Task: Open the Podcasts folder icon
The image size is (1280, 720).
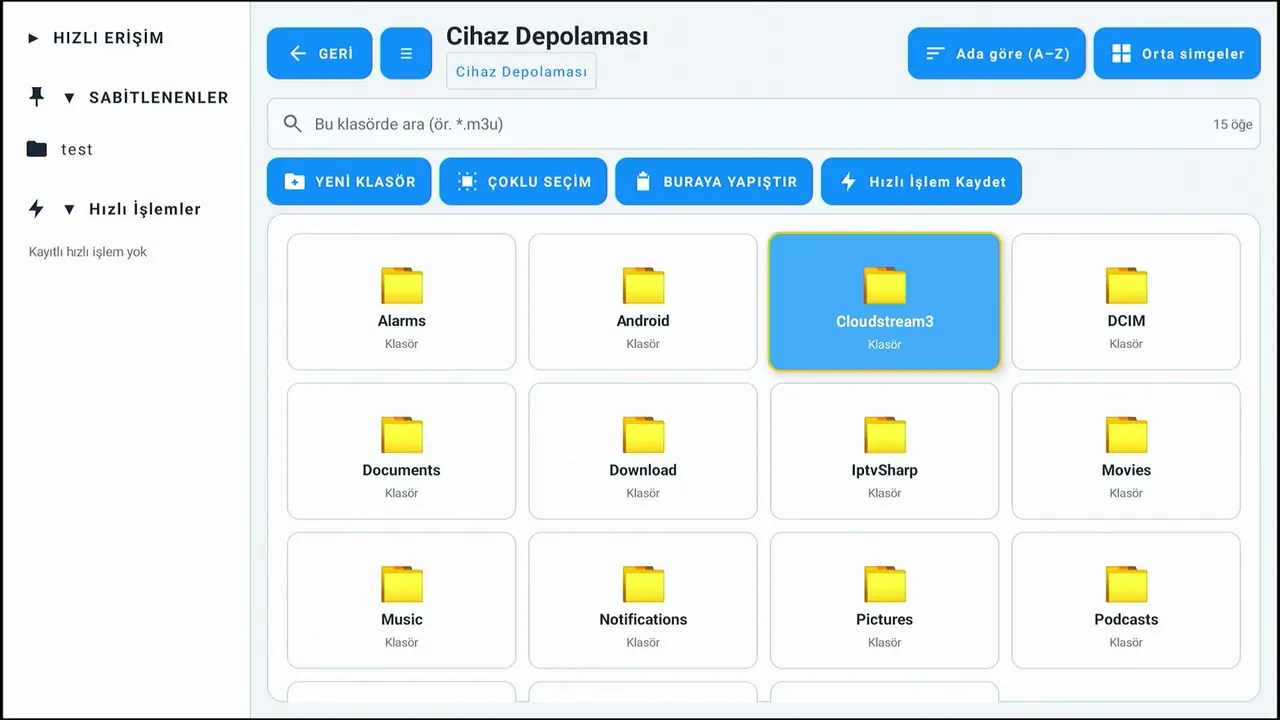Action: coord(1126,584)
